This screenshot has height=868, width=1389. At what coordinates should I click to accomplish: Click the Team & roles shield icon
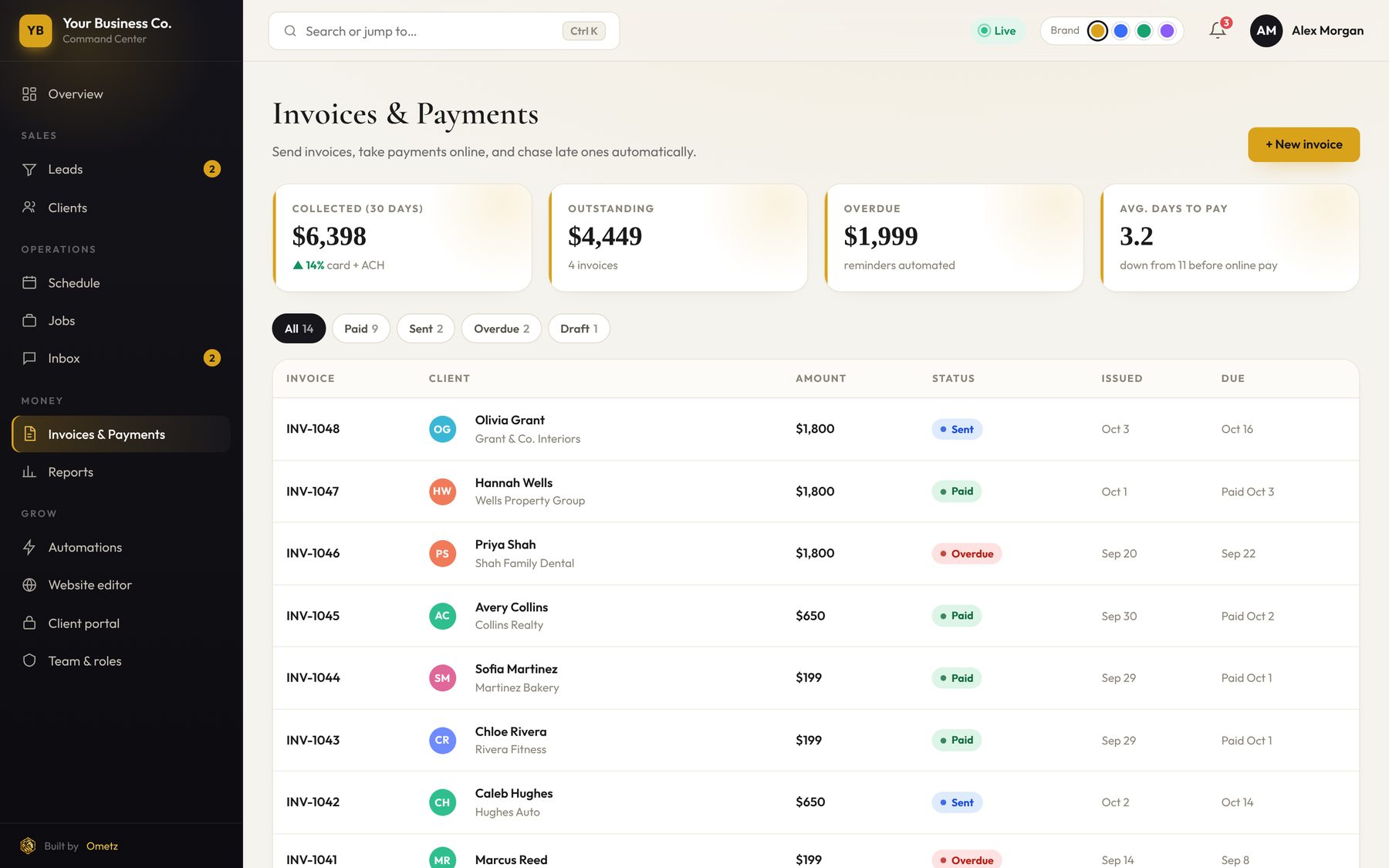click(x=29, y=660)
